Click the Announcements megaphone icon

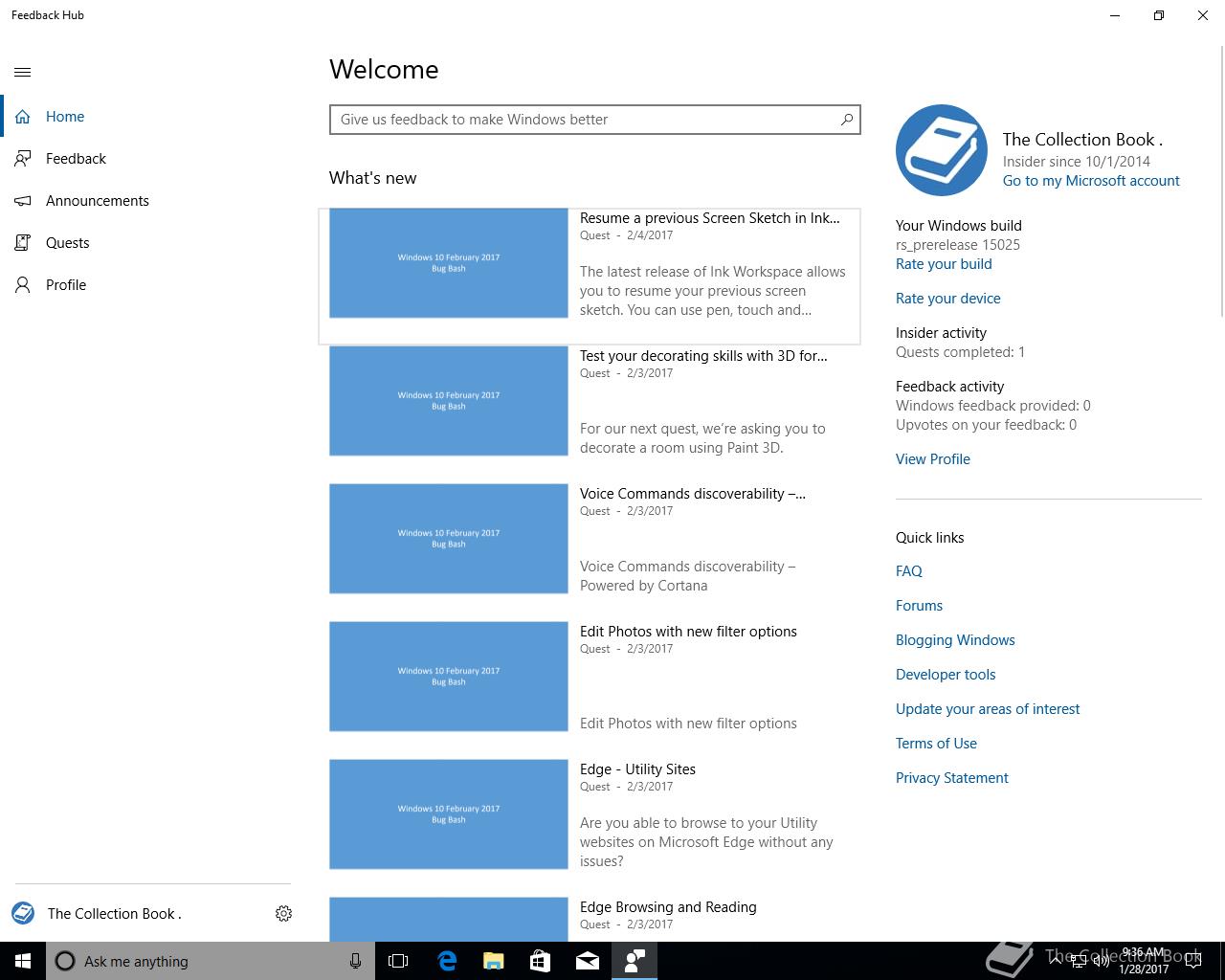coord(23,201)
